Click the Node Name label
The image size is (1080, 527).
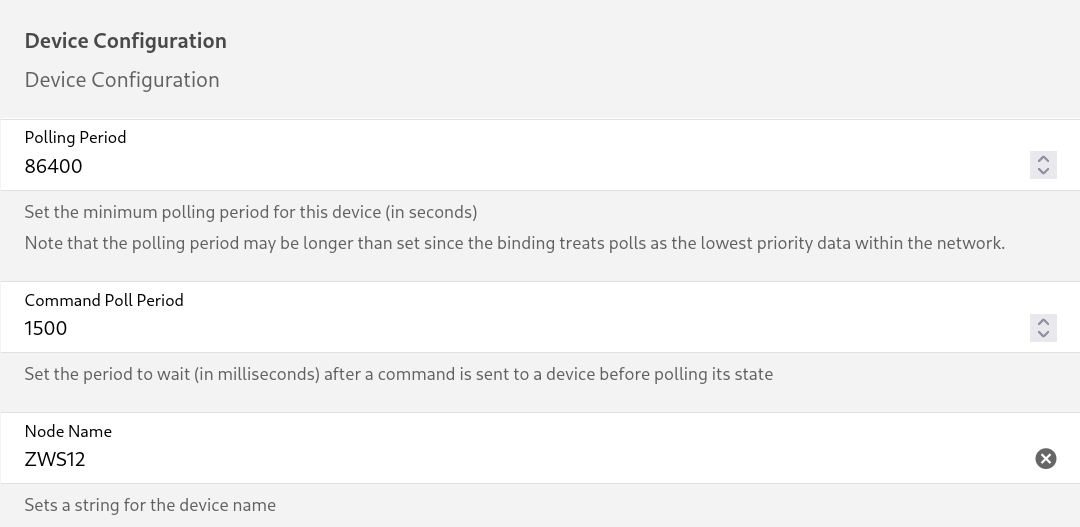coord(68,431)
